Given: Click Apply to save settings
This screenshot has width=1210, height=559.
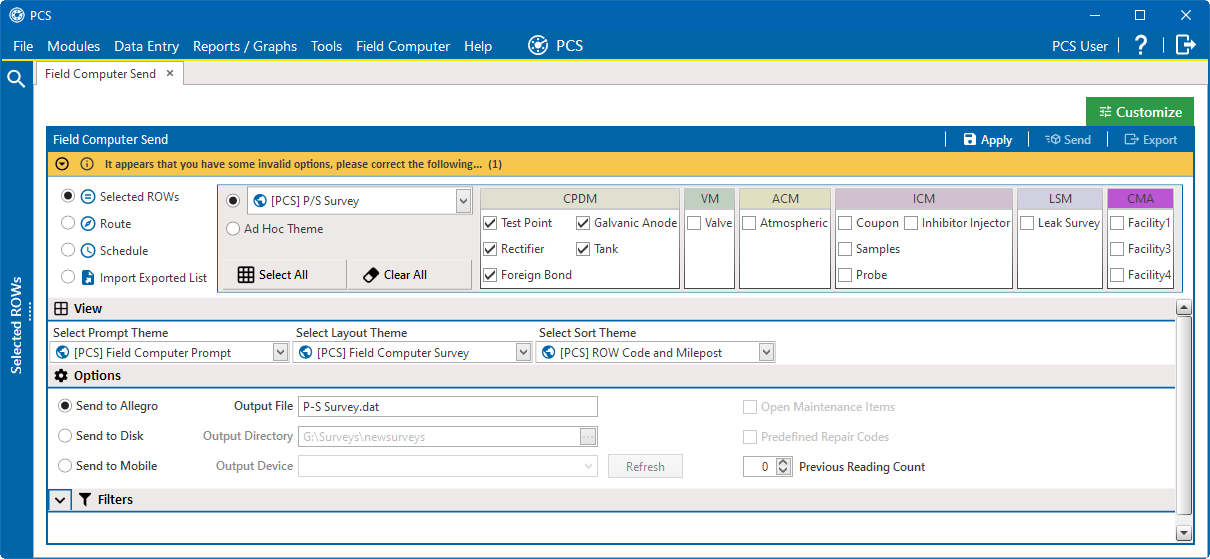Looking at the screenshot, I should [x=988, y=140].
